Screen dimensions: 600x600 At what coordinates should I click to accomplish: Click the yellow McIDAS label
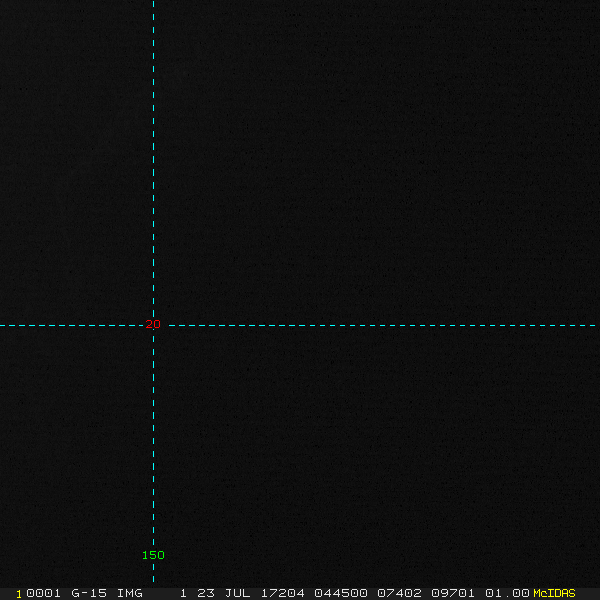click(554, 593)
